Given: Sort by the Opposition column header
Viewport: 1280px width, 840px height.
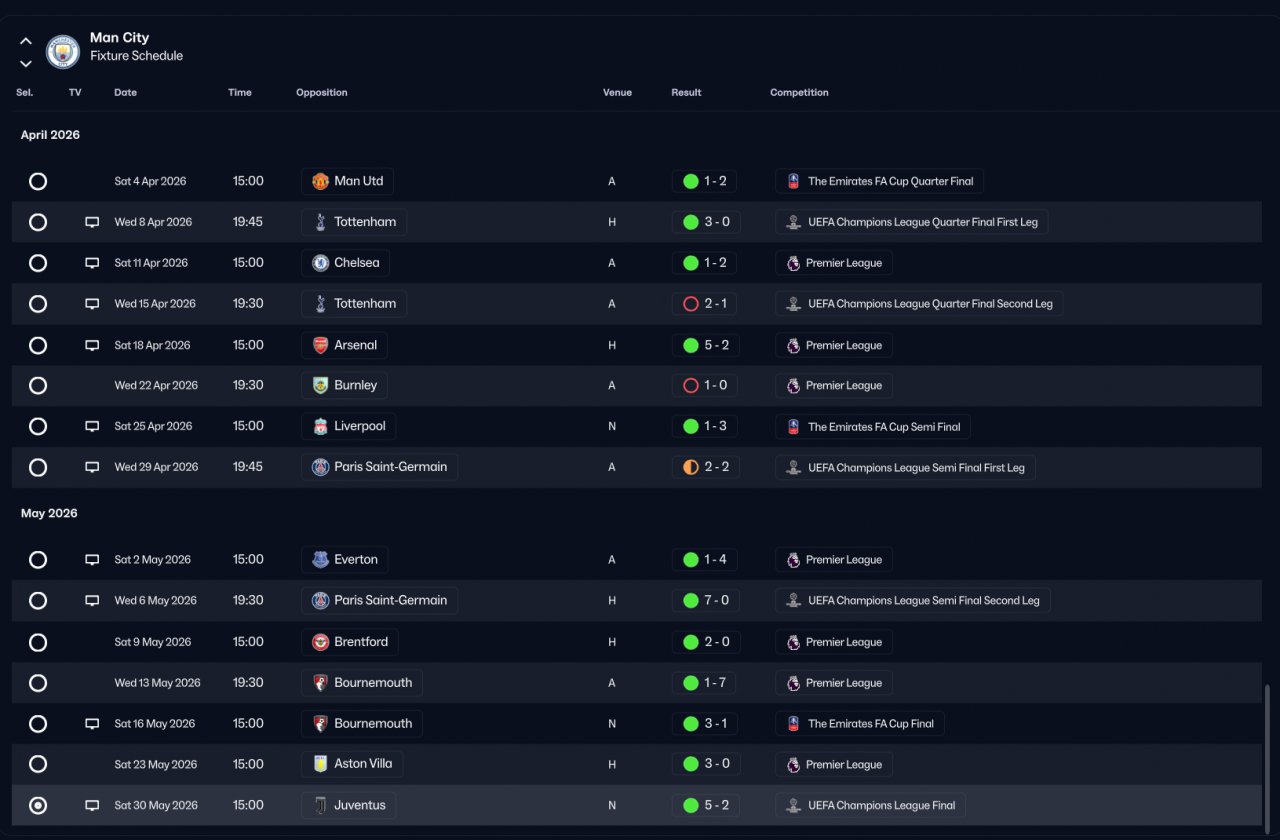Looking at the screenshot, I should point(322,92).
